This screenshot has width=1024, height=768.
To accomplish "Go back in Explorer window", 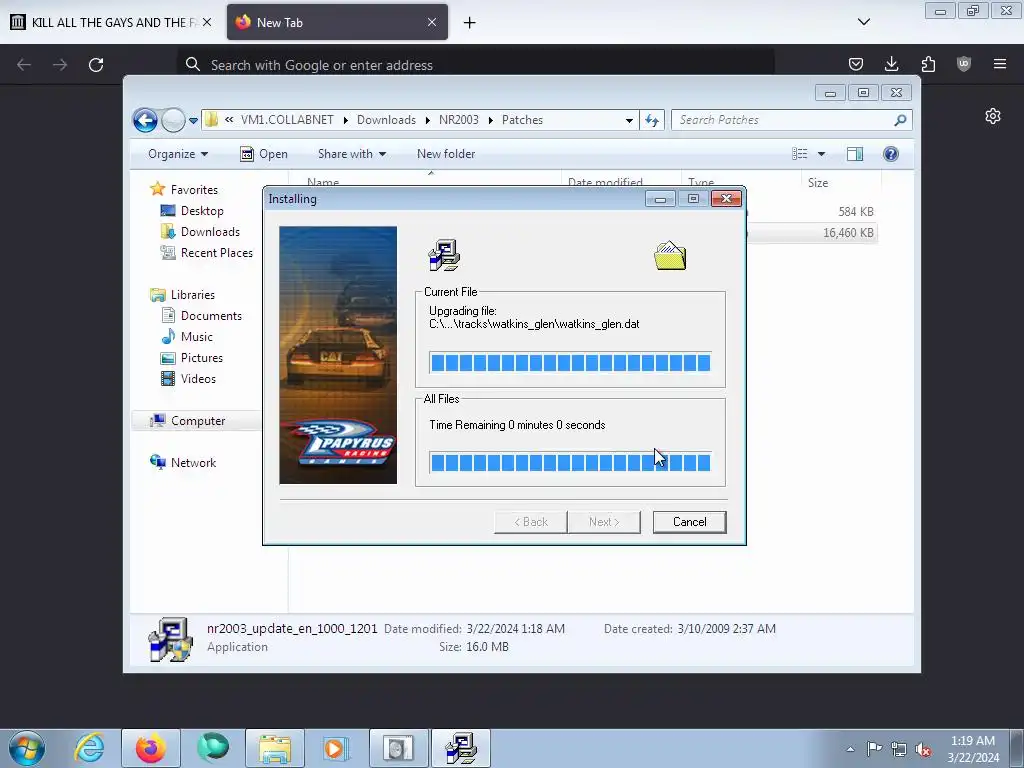I will coord(145,120).
